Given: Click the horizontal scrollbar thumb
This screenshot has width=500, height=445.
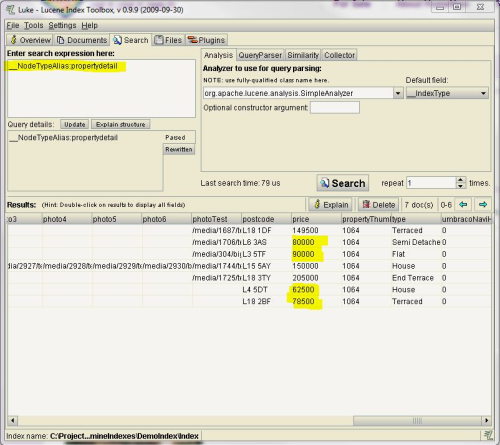Looking at the screenshot, I should pyautogui.click(x=417, y=421).
